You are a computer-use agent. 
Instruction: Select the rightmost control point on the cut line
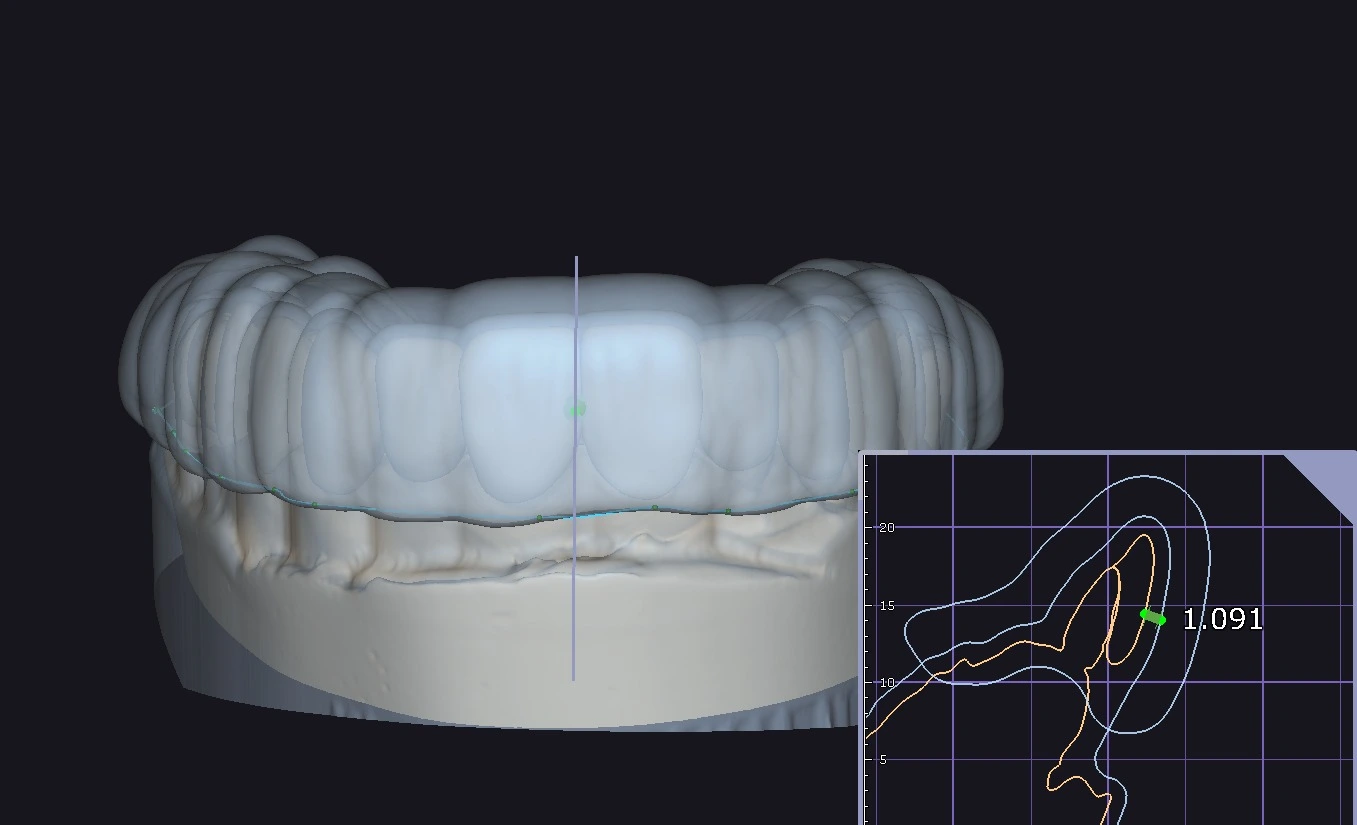coord(853,491)
